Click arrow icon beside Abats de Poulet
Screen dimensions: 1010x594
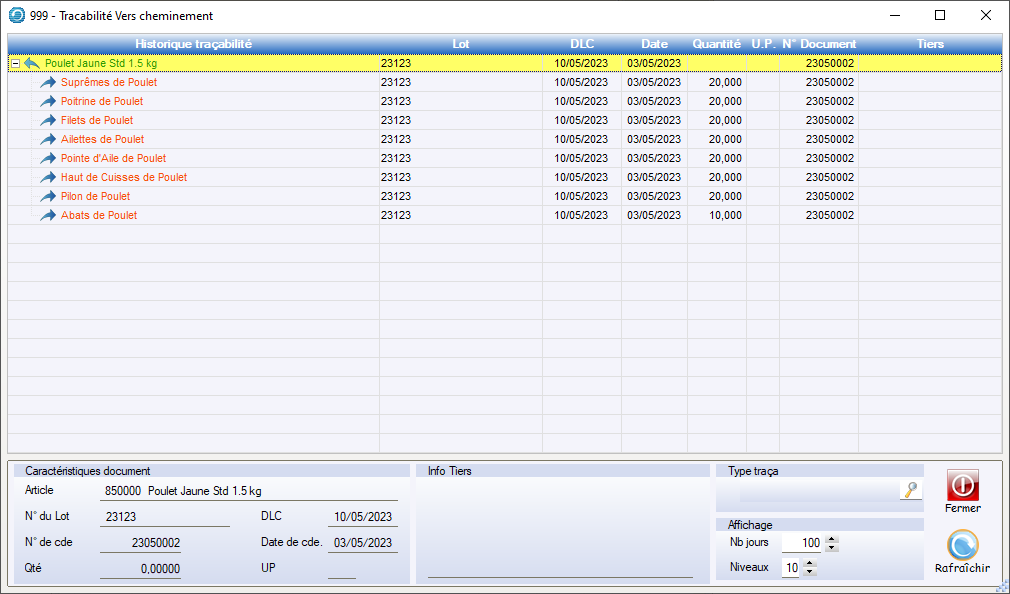click(x=48, y=215)
